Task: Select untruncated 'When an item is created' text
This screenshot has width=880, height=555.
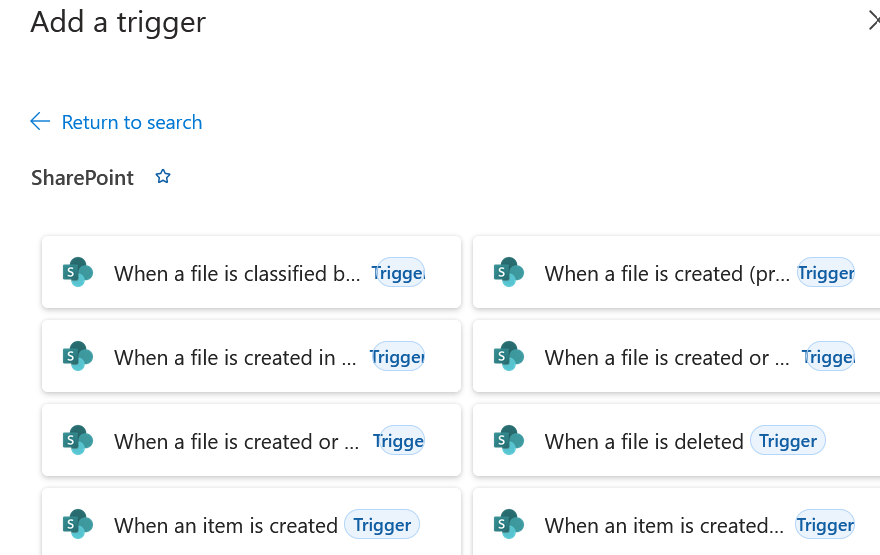Action: coord(226,526)
